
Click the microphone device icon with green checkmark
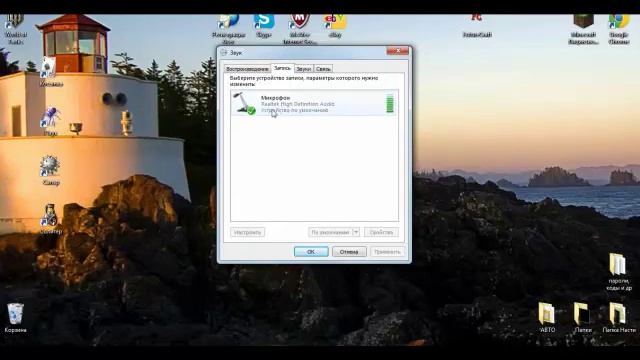tap(244, 103)
